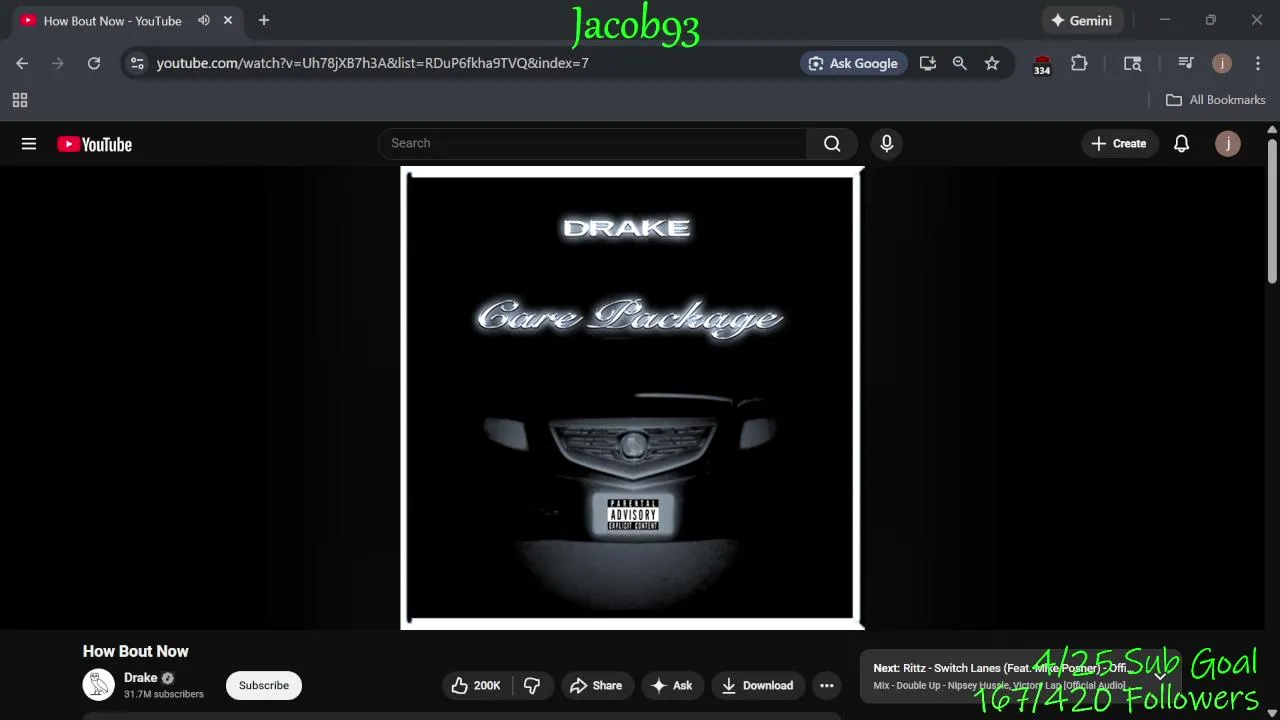The image size is (1280, 720).
Task: Subscribe to Drake's channel
Action: [264, 685]
